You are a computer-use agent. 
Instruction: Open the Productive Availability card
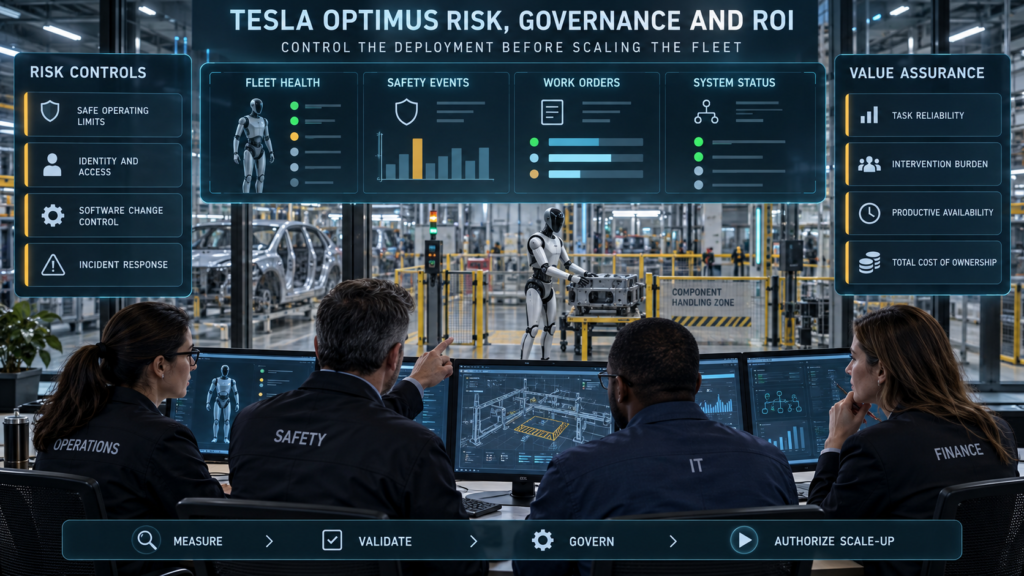923,213
